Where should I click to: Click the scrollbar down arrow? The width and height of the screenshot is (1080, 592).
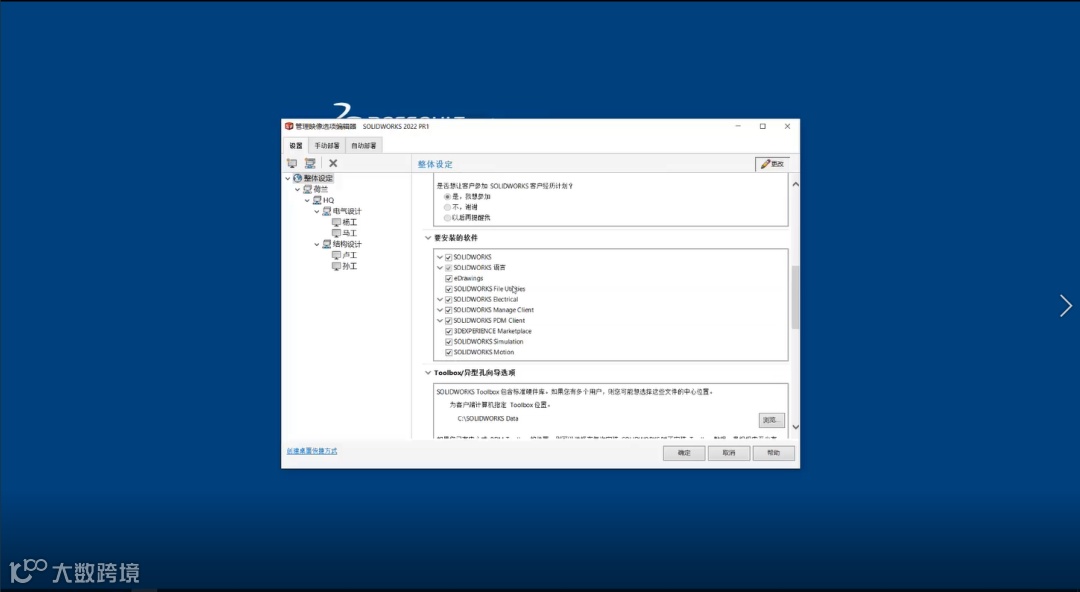tap(796, 427)
